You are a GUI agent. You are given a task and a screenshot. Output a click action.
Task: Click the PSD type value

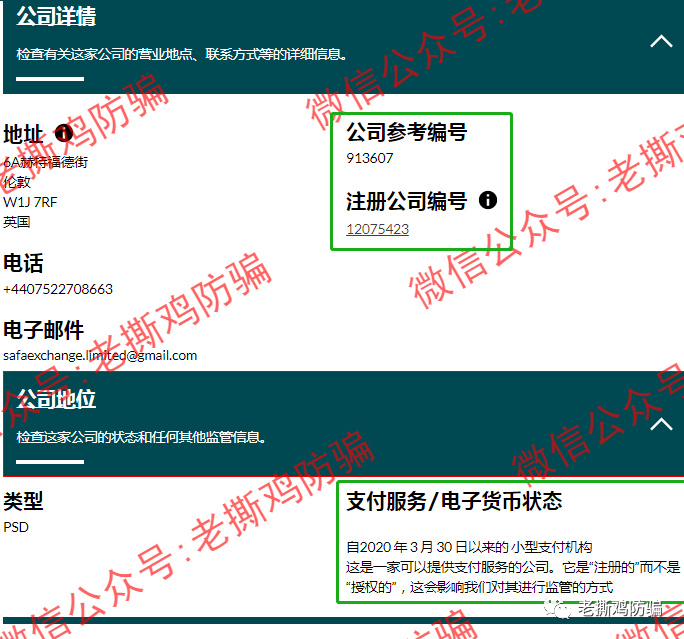pyautogui.click(x=16, y=527)
